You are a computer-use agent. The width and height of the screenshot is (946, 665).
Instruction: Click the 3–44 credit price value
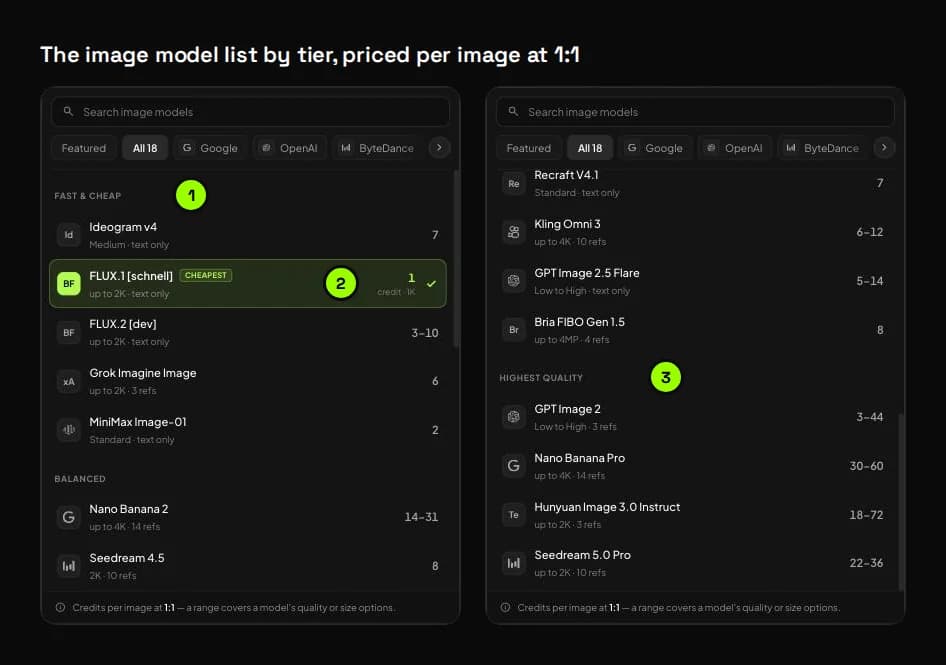click(869, 417)
